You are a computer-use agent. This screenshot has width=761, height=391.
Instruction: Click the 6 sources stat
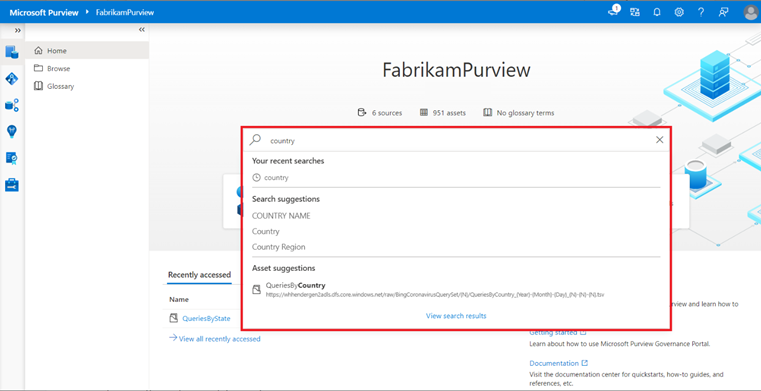coord(380,113)
